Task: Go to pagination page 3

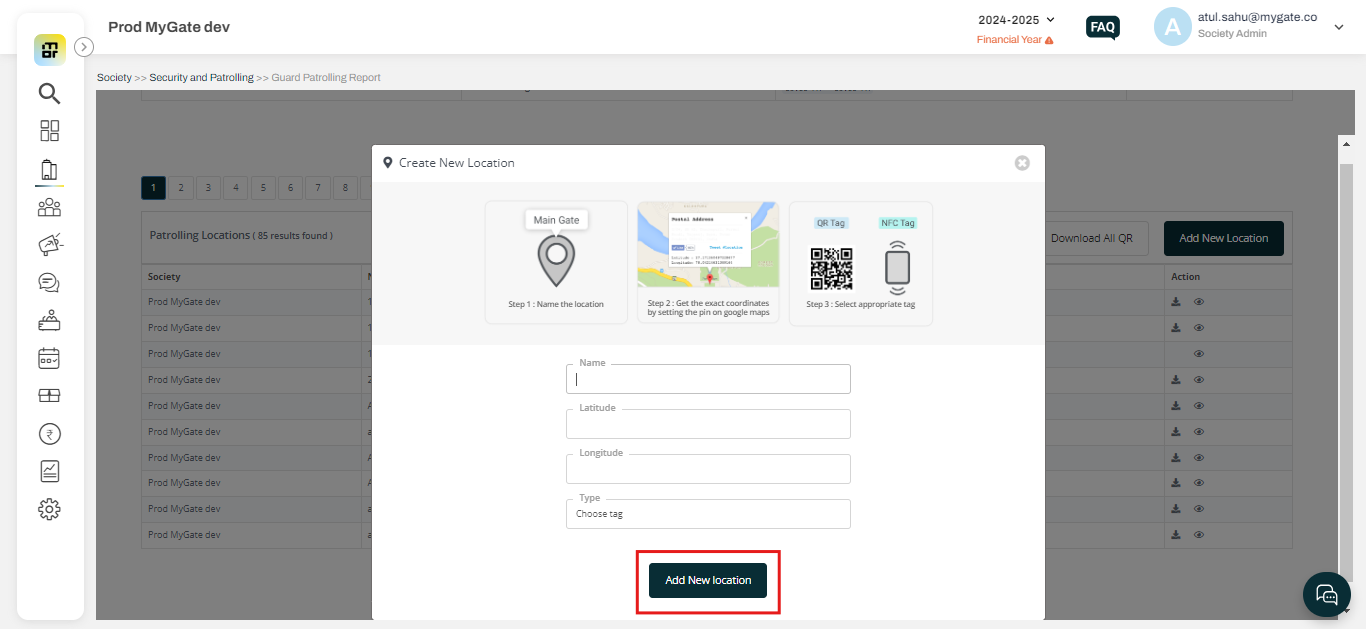Action: coord(208,188)
